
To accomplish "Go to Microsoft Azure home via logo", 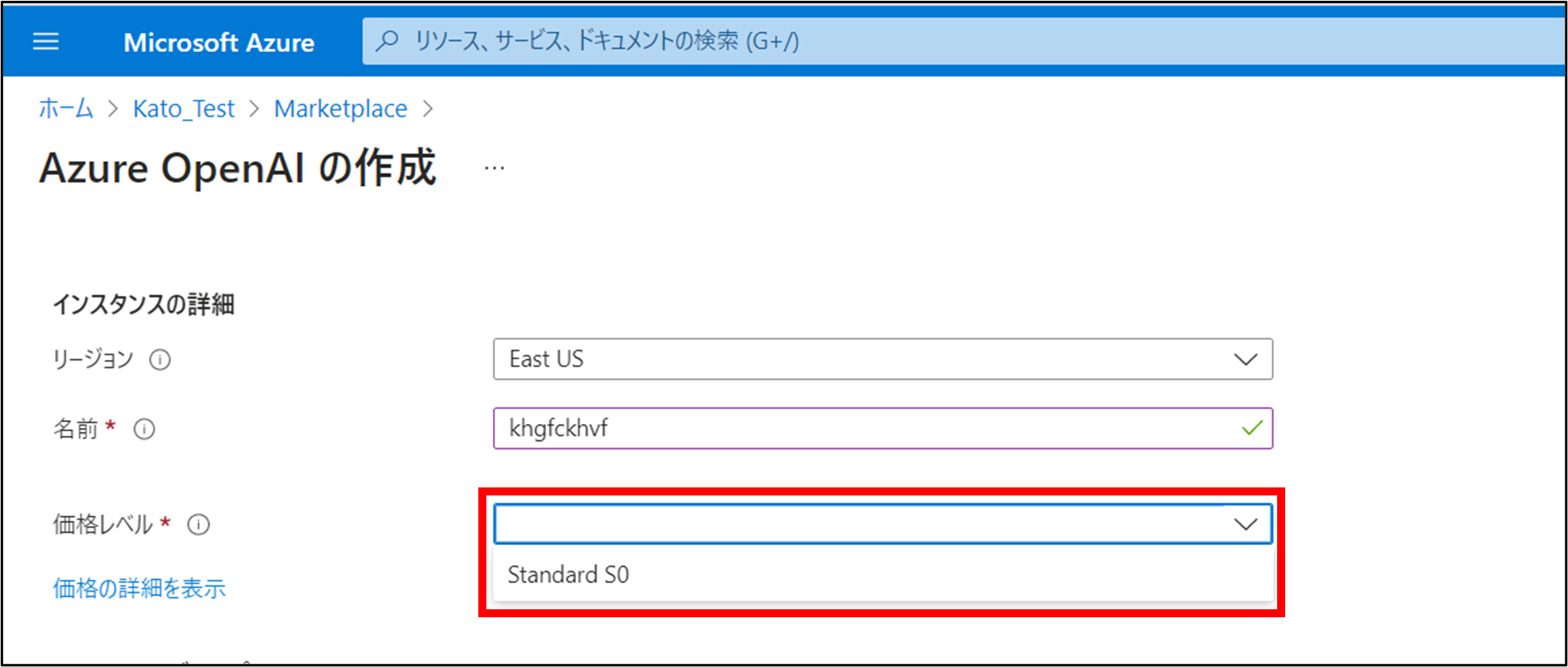I will (x=219, y=42).
